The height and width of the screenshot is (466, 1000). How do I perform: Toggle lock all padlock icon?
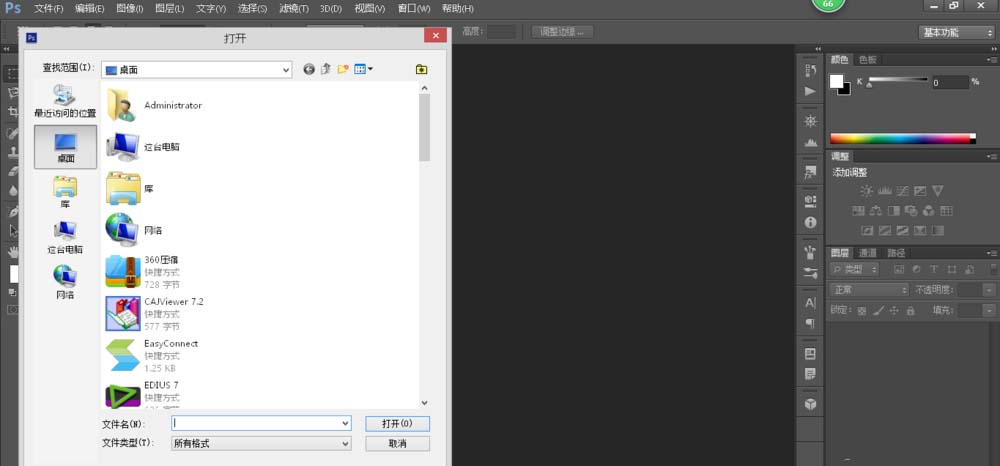coord(911,310)
